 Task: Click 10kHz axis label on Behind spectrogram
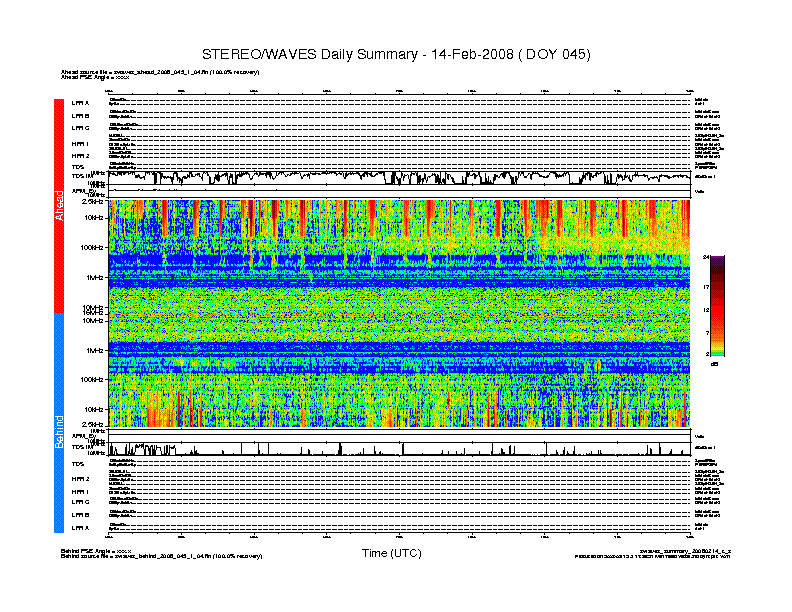pyautogui.click(x=94, y=409)
